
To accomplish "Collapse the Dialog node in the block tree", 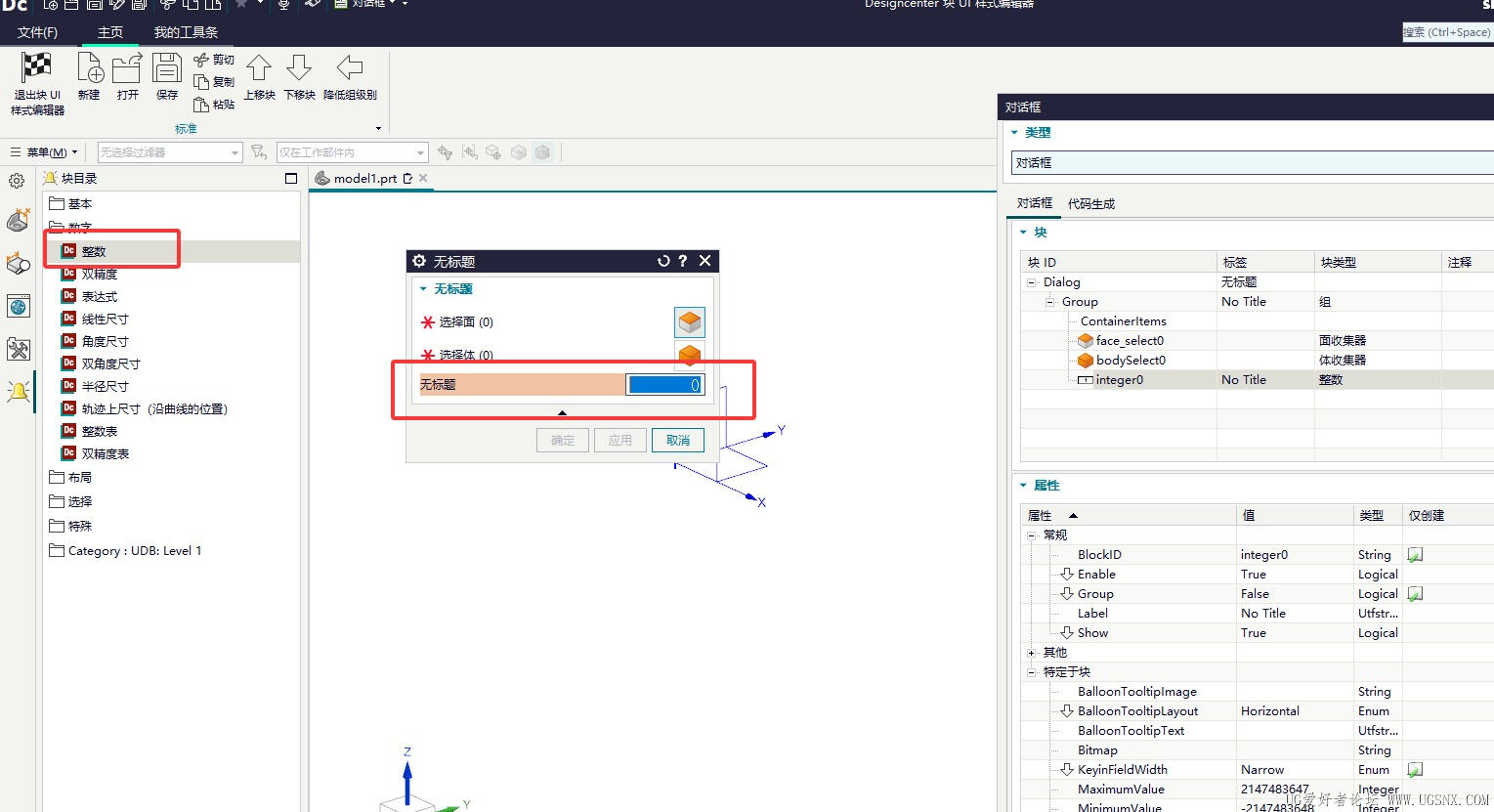I will [1031, 282].
